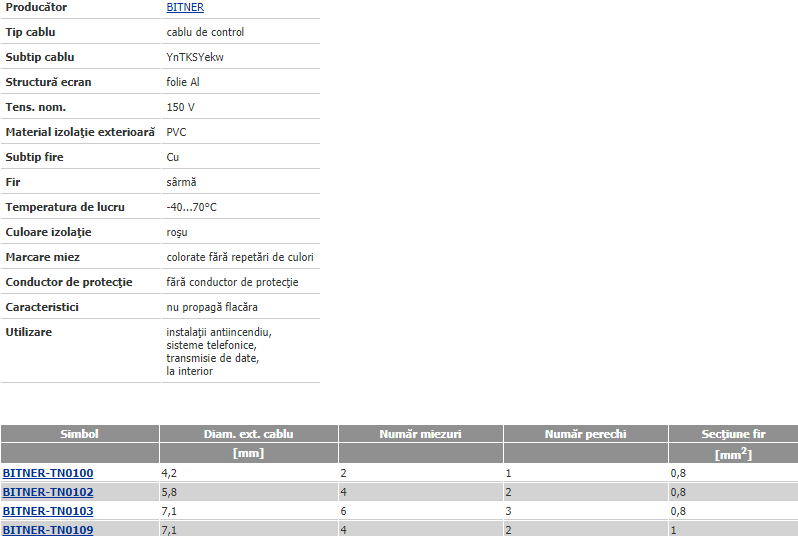Select diameter 4,2 in BITNER-TN0100 row
The image size is (798, 536).
point(169,473)
